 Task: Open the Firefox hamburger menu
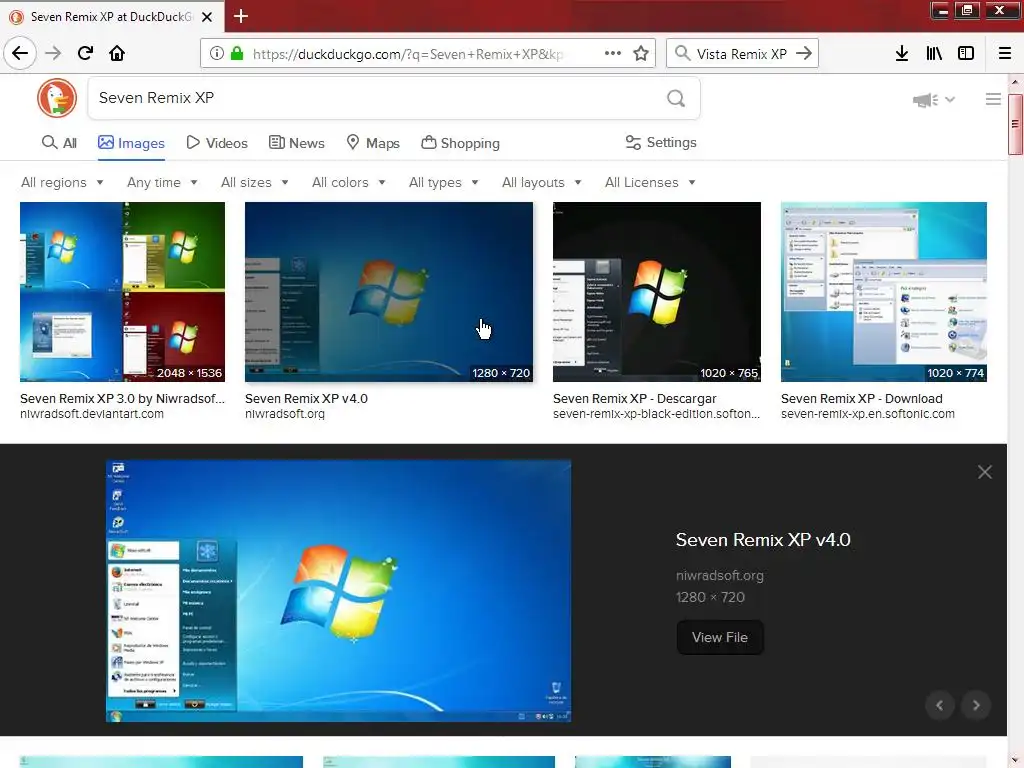(x=1004, y=54)
